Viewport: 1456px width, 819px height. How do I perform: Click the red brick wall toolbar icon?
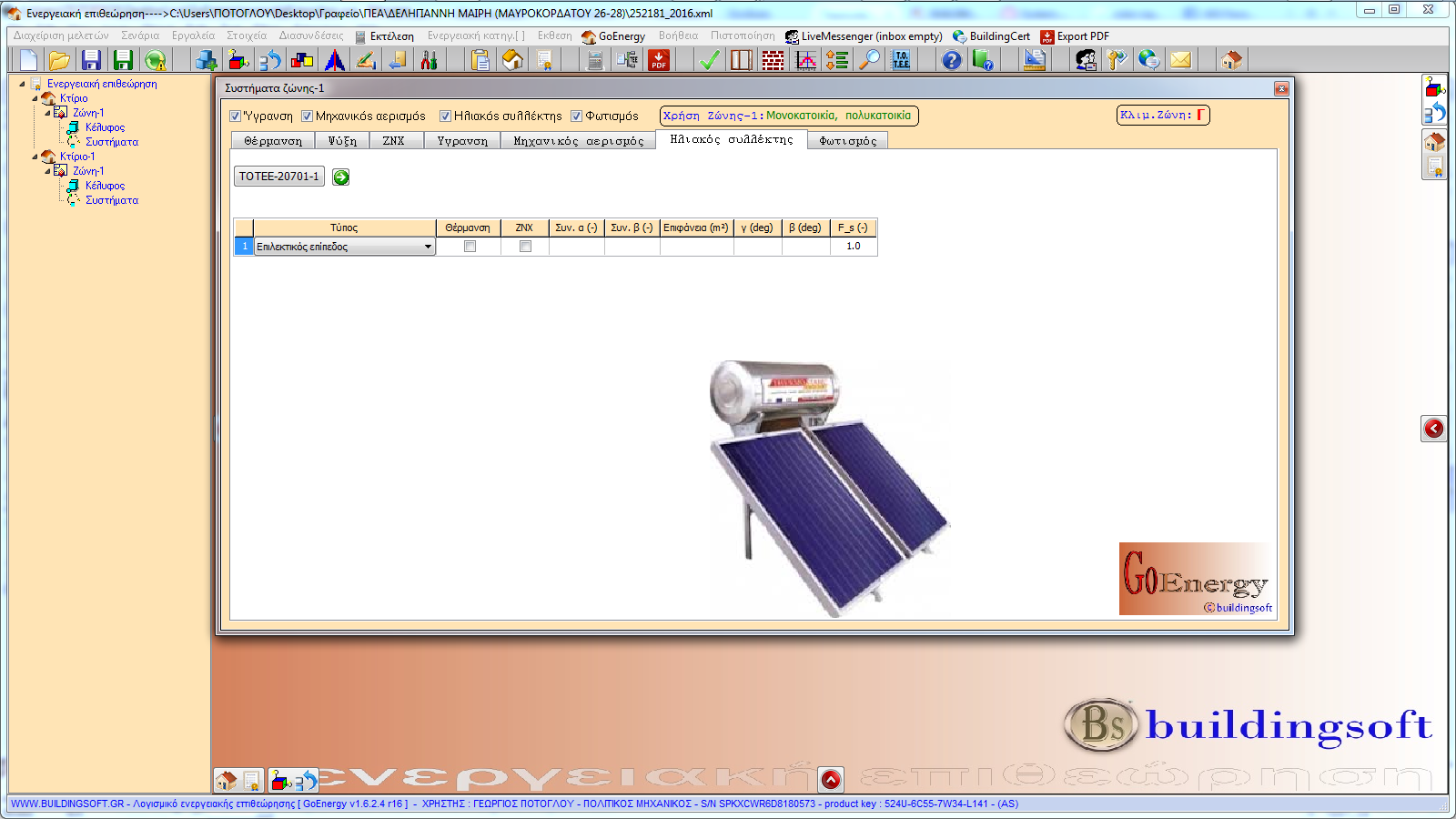pyautogui.click(x=773, y=60)
